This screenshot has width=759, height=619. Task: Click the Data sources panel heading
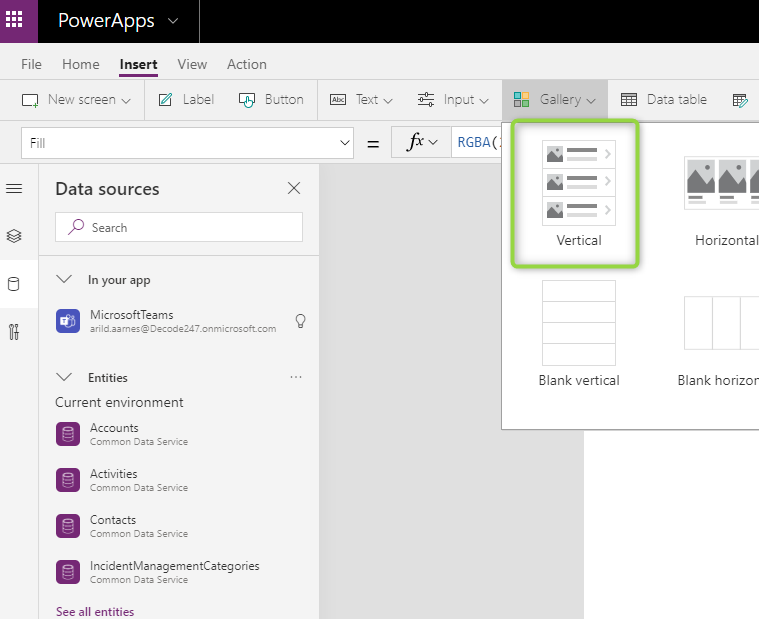tap(107, 189)
